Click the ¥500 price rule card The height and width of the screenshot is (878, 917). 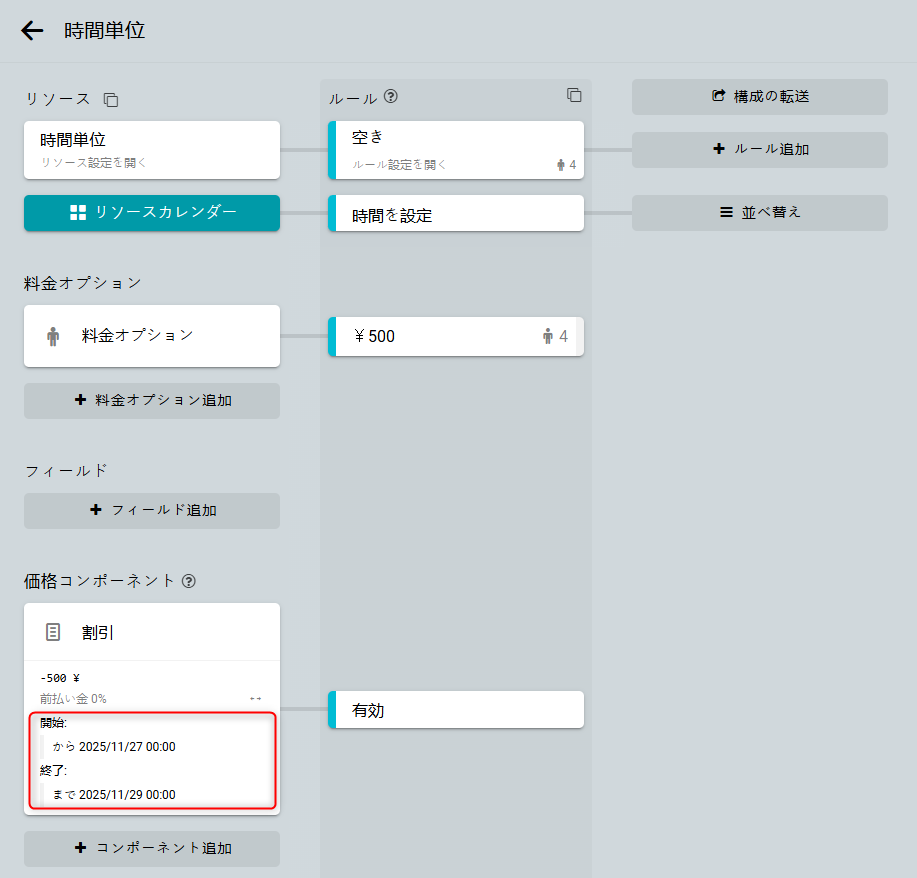click(456, 336)
